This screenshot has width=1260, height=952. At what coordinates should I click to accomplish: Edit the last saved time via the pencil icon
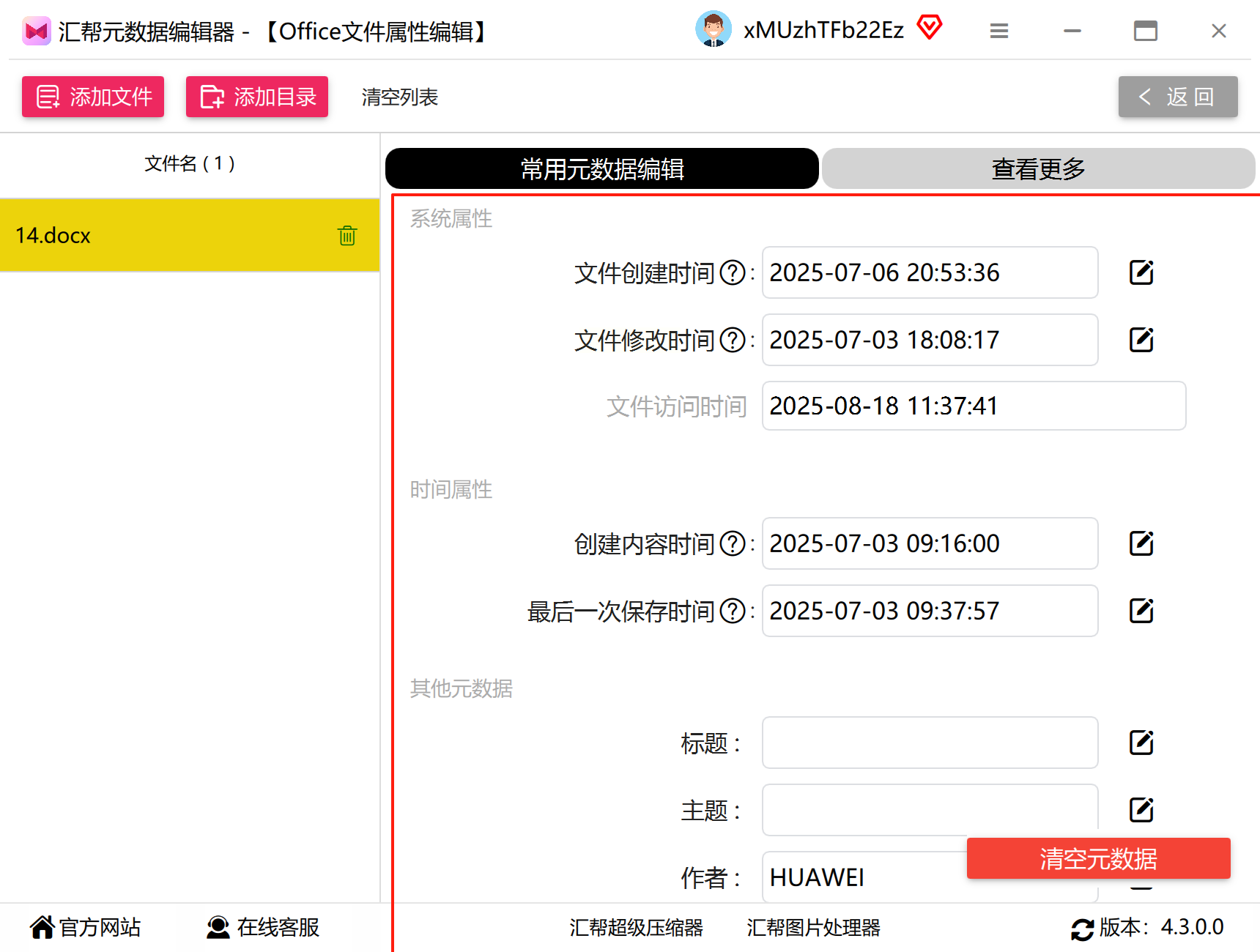[1141, 611]
